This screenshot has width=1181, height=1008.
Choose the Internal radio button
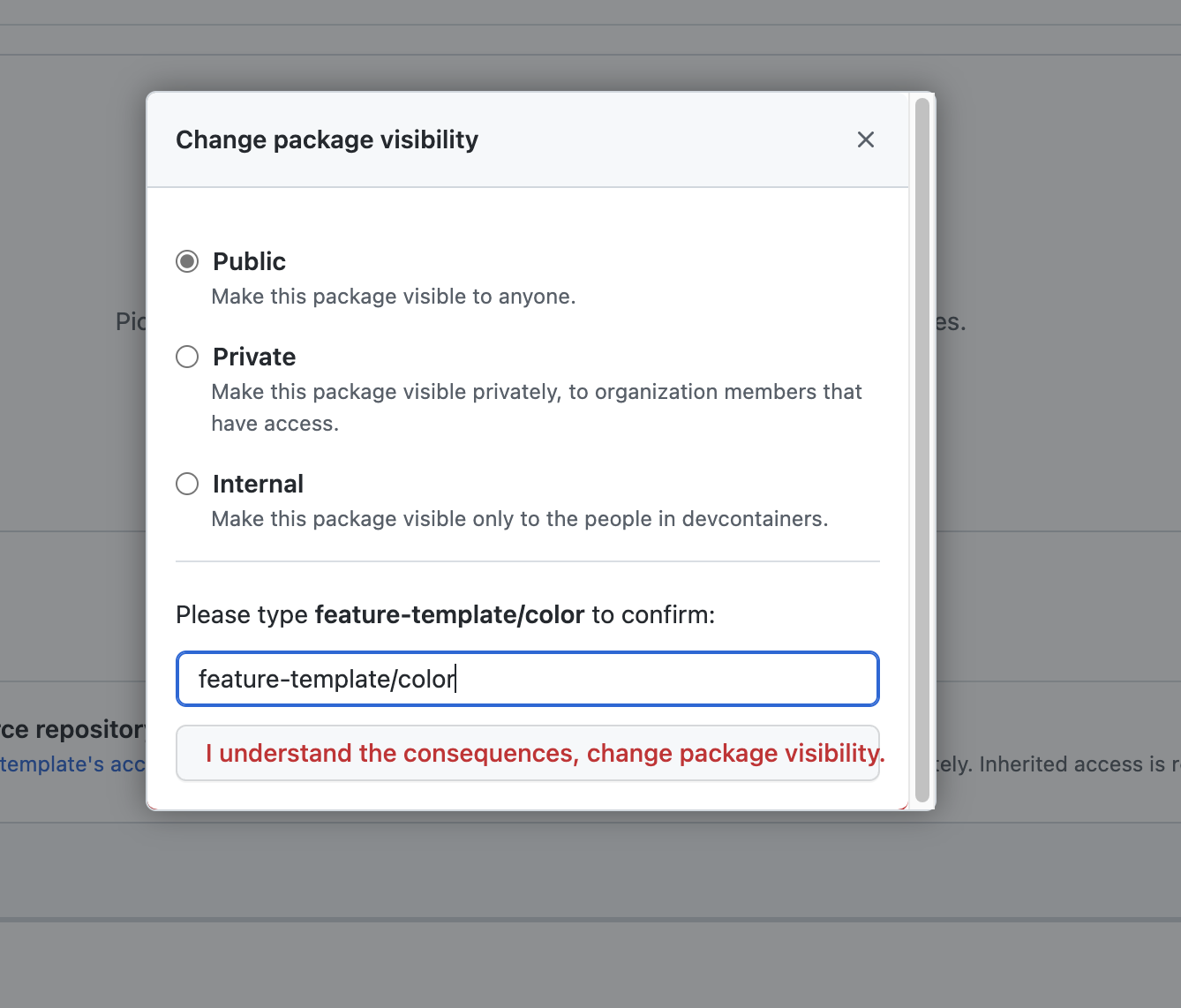187,484
